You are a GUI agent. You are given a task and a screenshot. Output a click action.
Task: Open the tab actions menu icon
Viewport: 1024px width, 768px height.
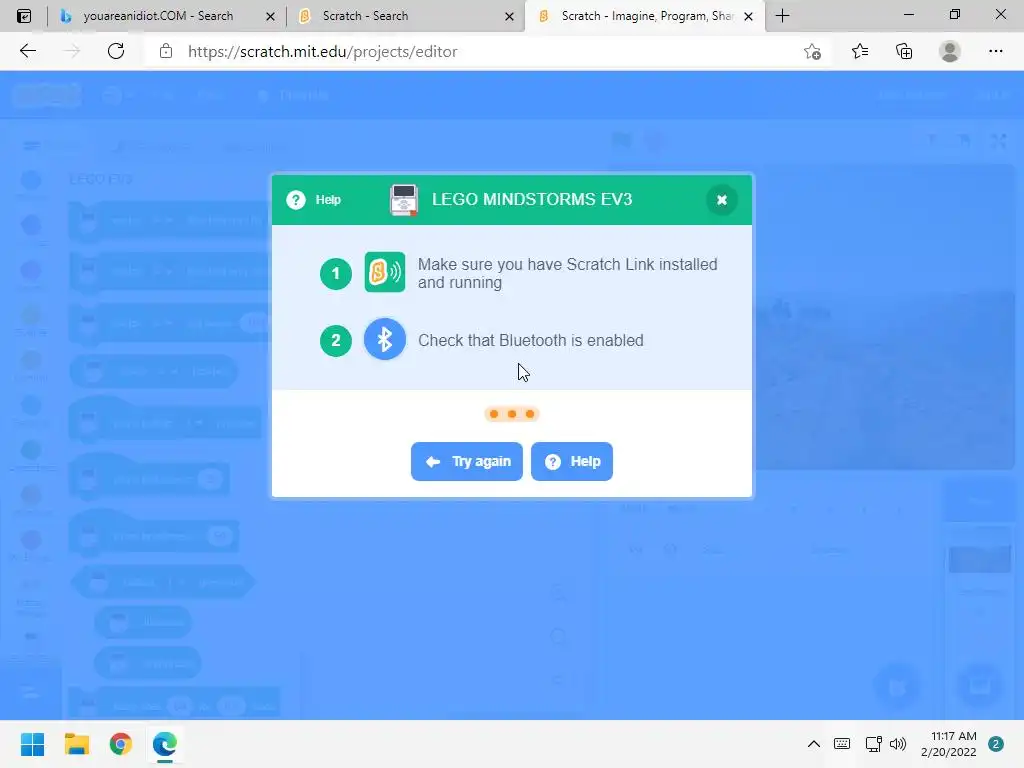[24, 16]
